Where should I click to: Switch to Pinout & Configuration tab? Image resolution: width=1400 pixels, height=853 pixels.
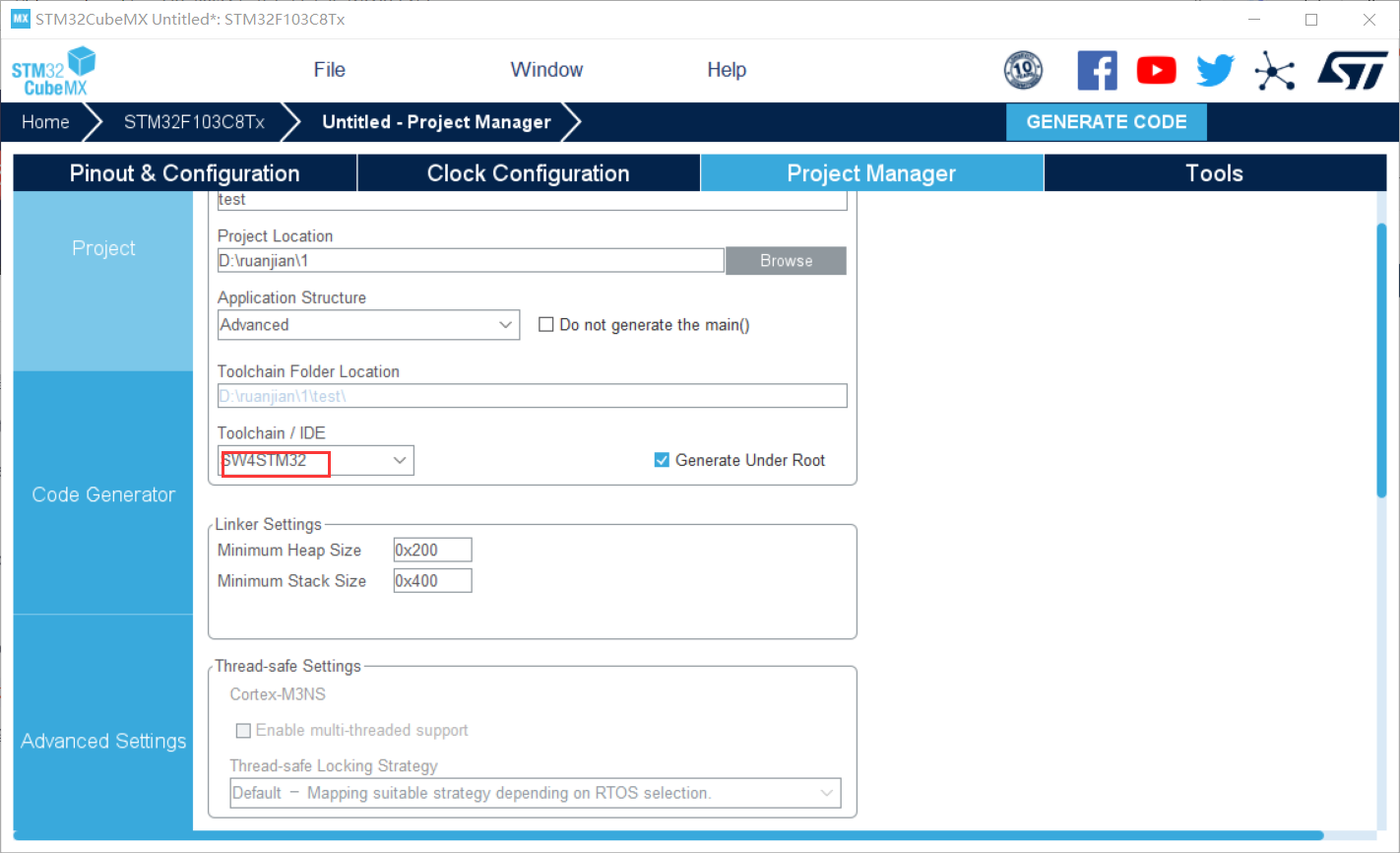click(x=185, y=173)
